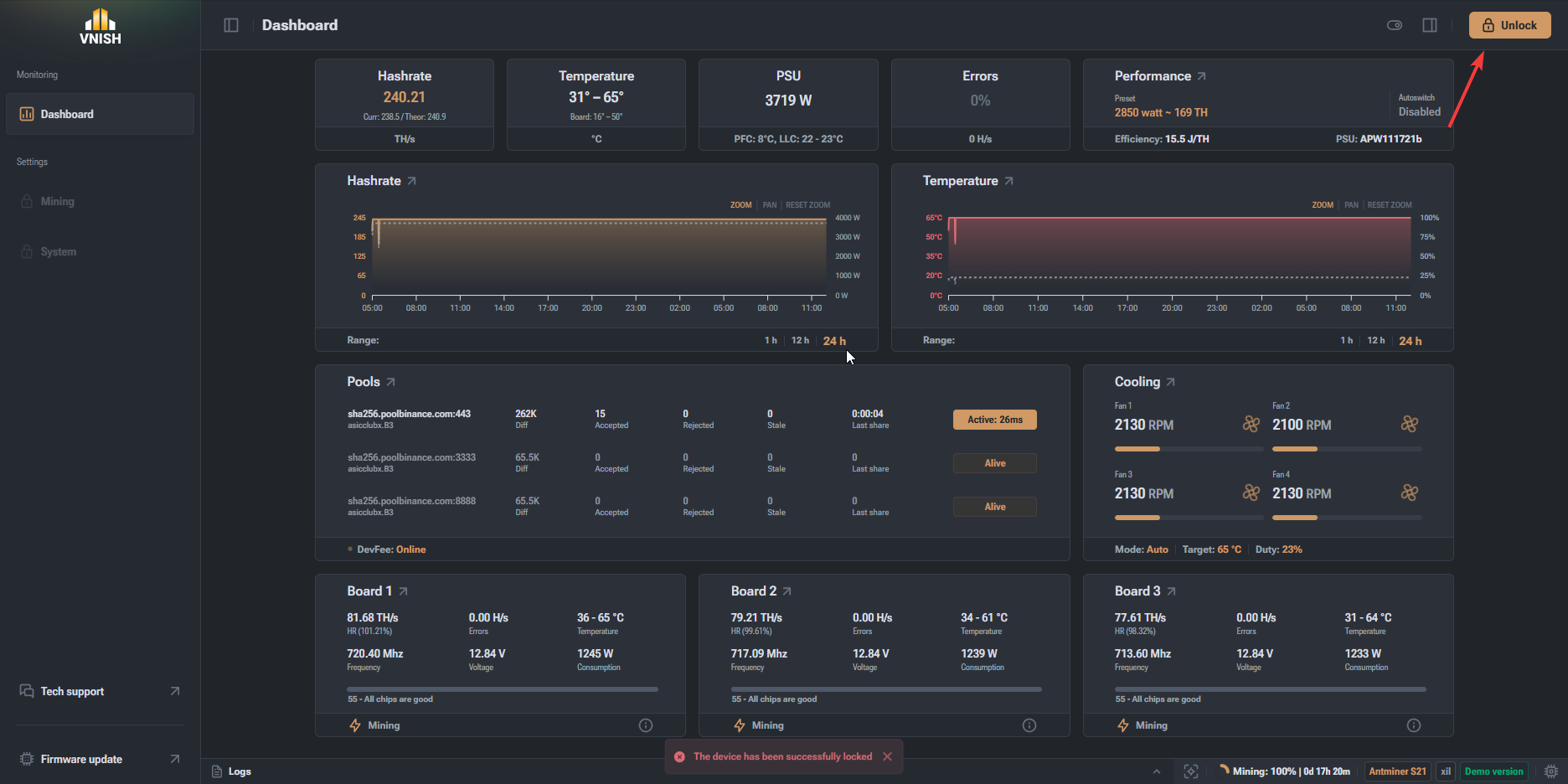Image resolution: width=1568 pixels, height=784 pixels.
Task: Click the Antminer S21 model badge
Action: [x=1397, y=771]
